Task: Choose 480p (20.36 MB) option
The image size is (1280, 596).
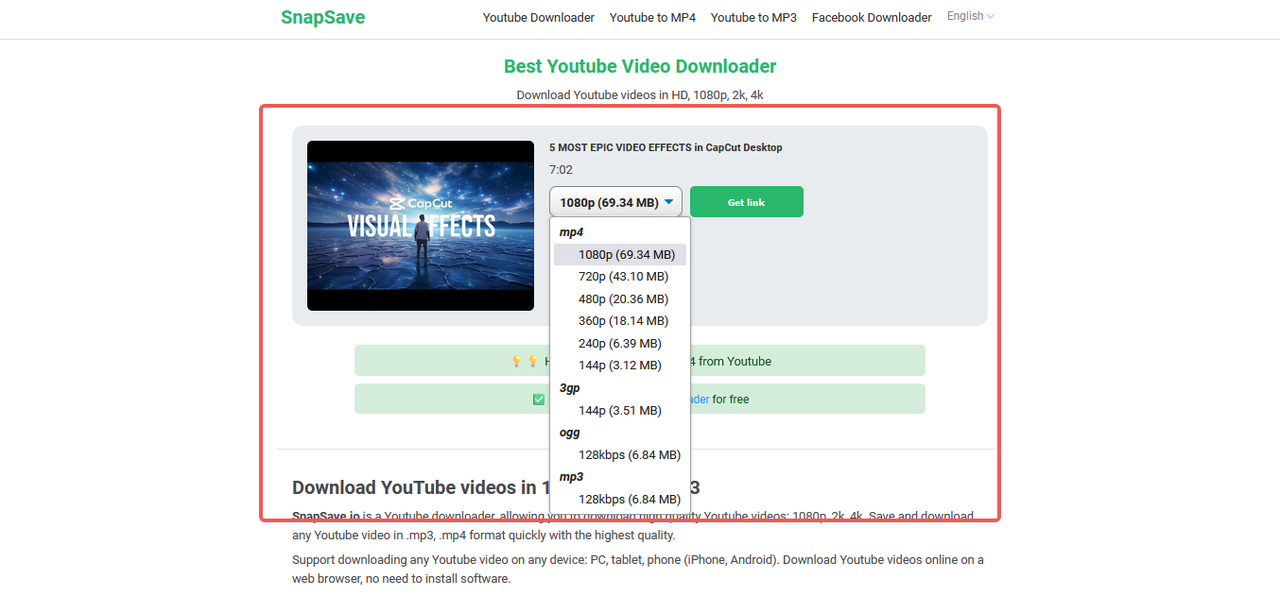Action: 620,299
